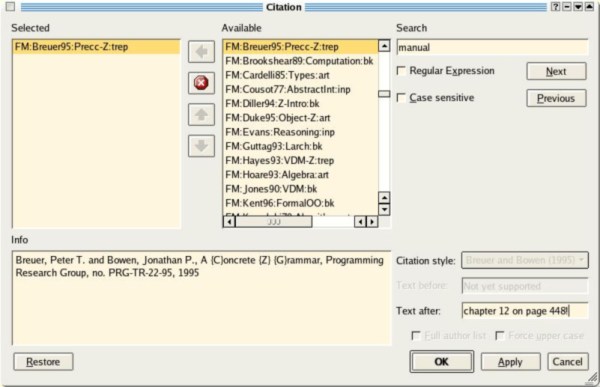Click the question mark help icon in titlebar
Image resolution: width=600 pixels, height=387 pixels.
pyautogui.click(x=555, y=7)
